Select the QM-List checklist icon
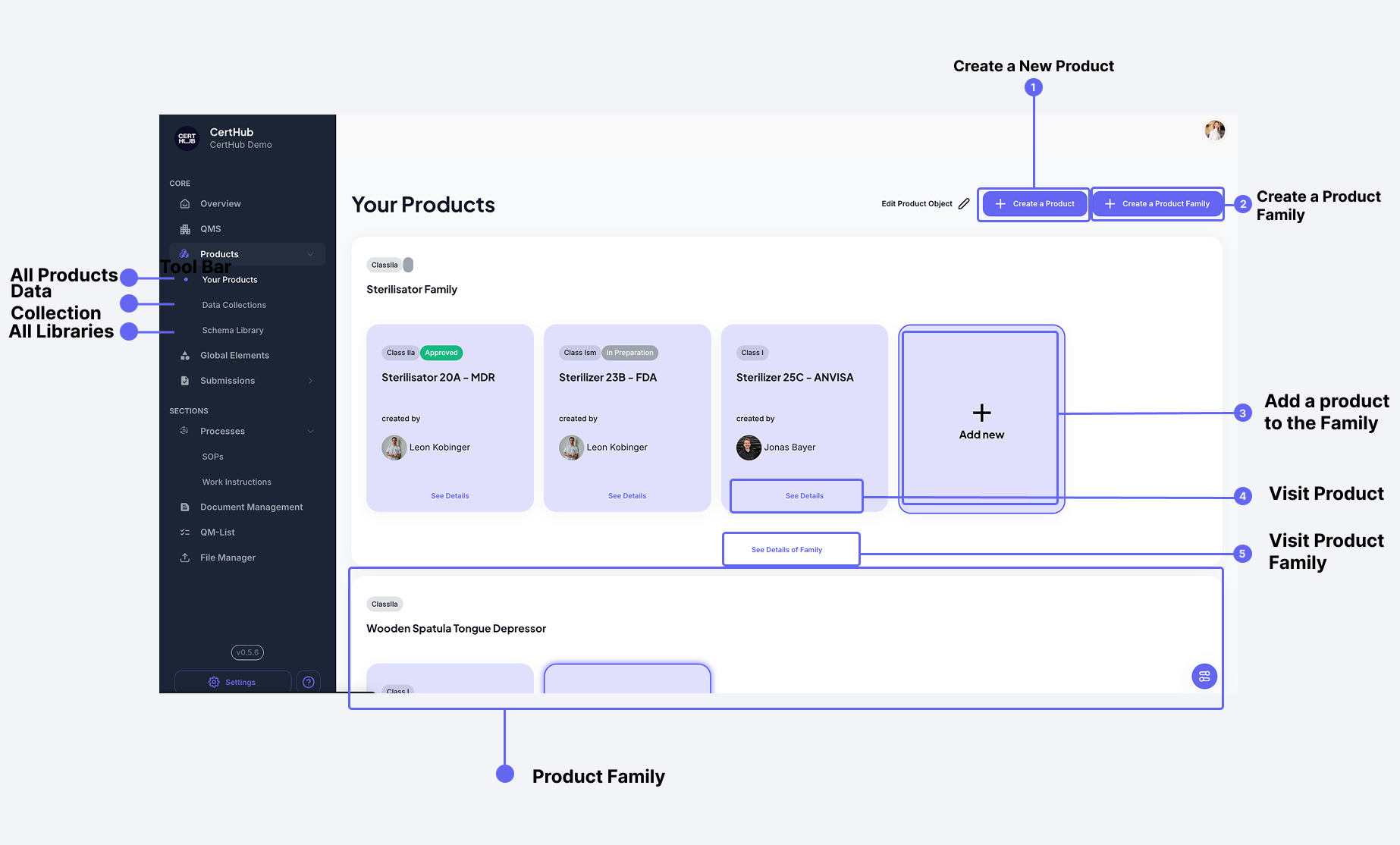 184,532
